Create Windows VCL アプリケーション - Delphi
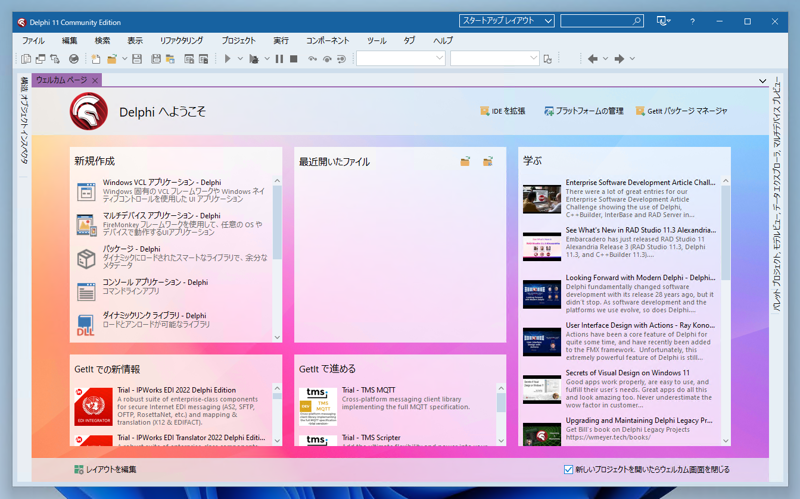The height and width of the screenshot is (499, 800). tap(172, 190)
